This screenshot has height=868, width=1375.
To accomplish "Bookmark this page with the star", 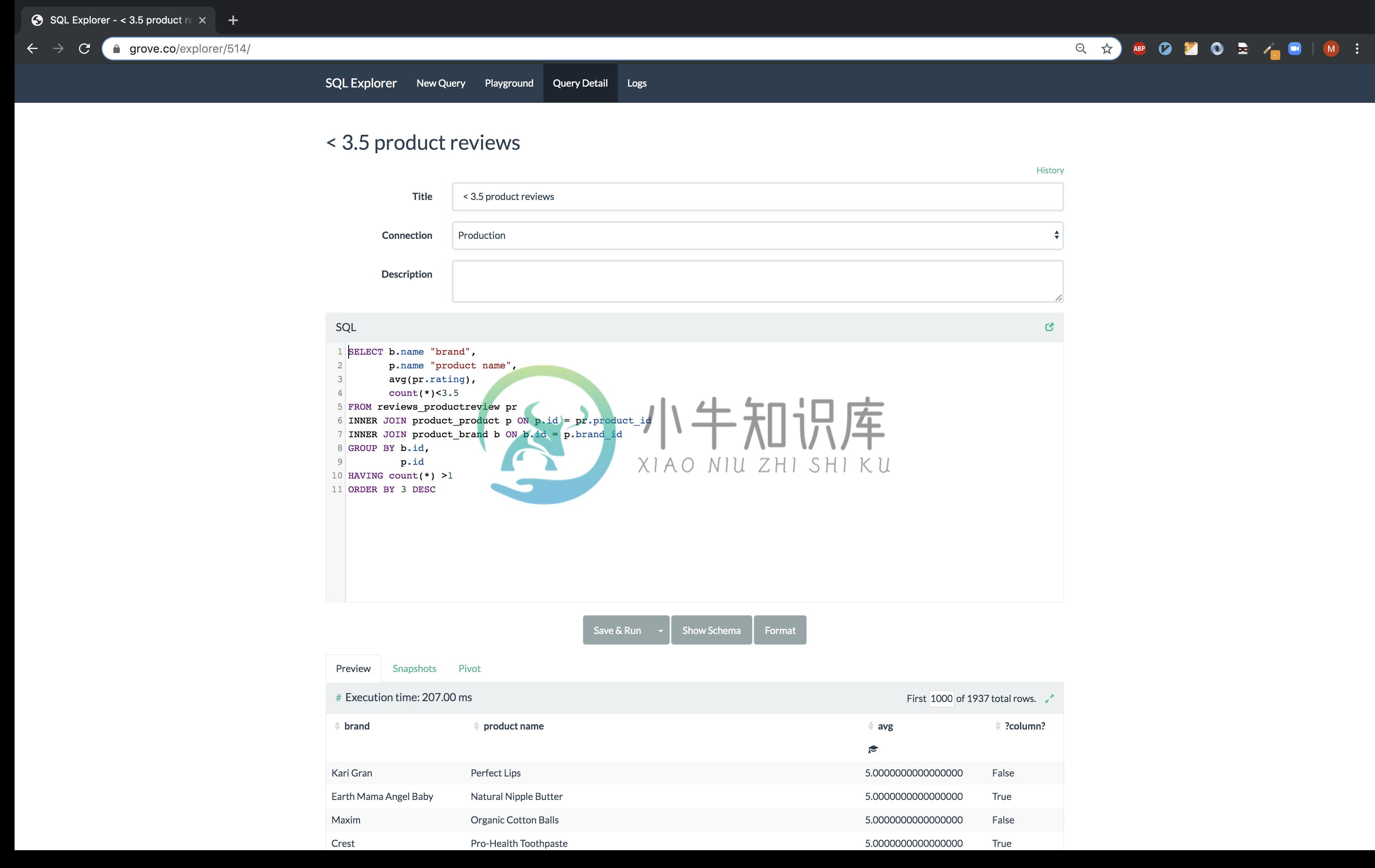I will [1107, 49].
